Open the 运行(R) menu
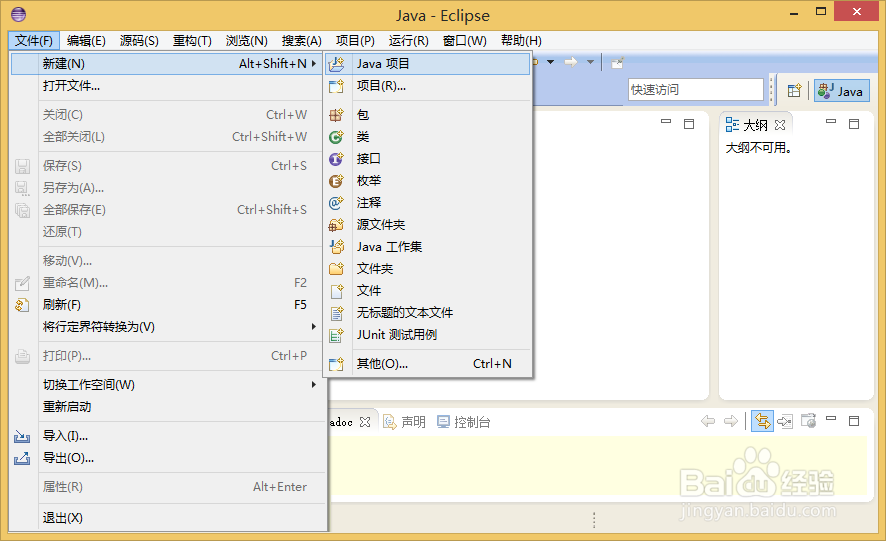The image size is (886, 541). (x=409, y=41)
